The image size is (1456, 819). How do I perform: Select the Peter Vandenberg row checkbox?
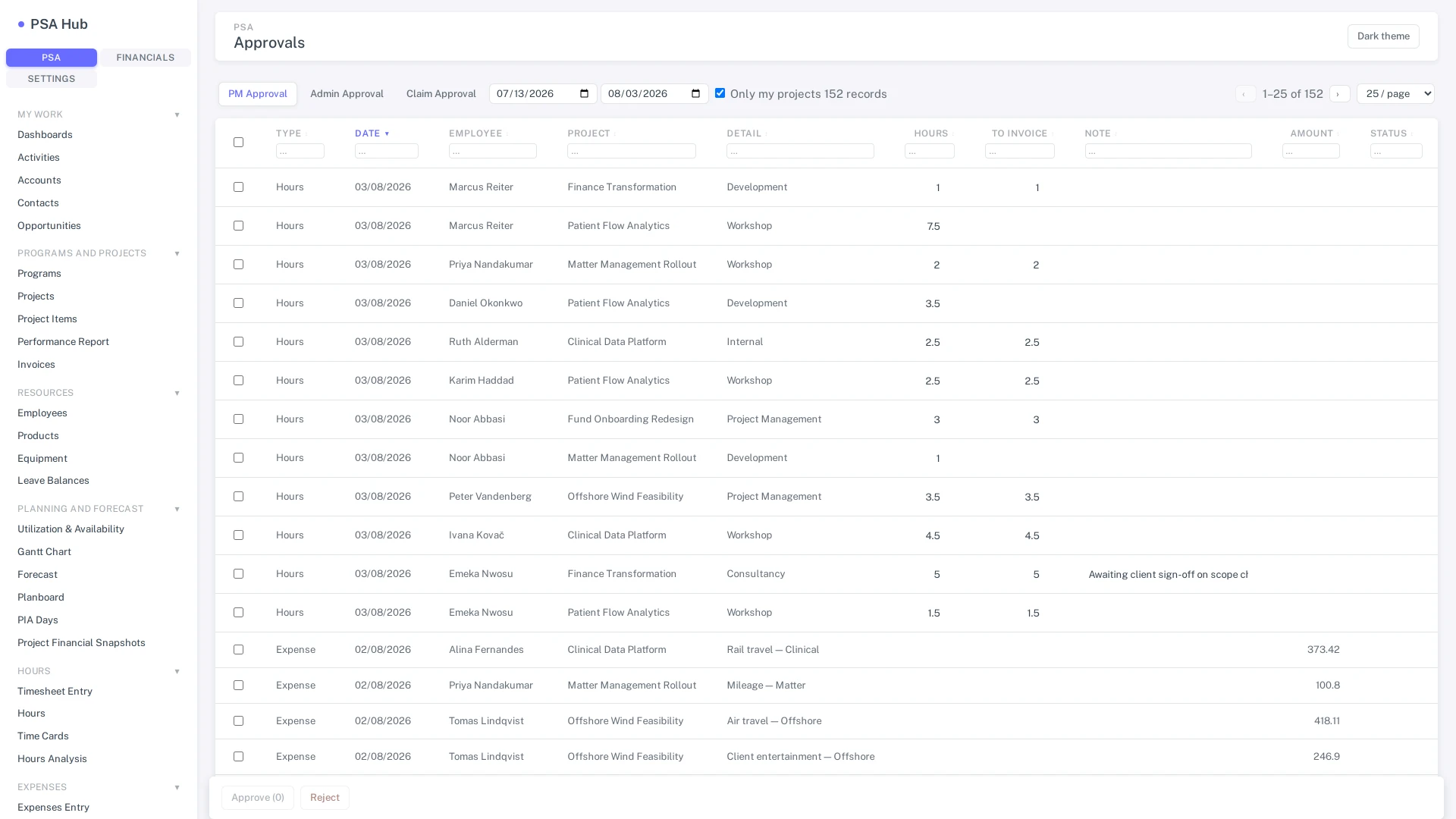238,496
